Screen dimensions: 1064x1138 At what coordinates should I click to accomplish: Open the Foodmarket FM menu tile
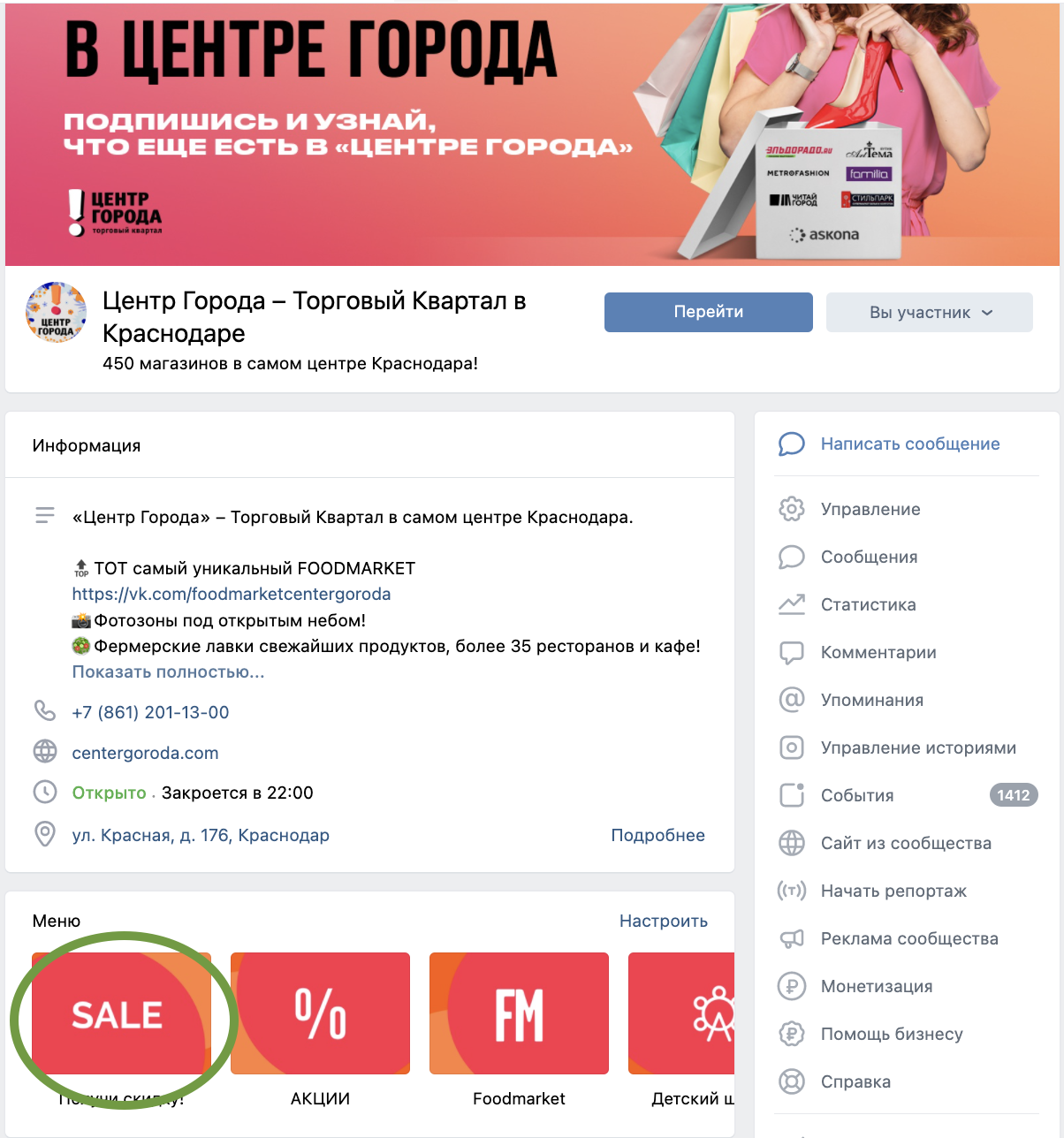click(519, 1013)
